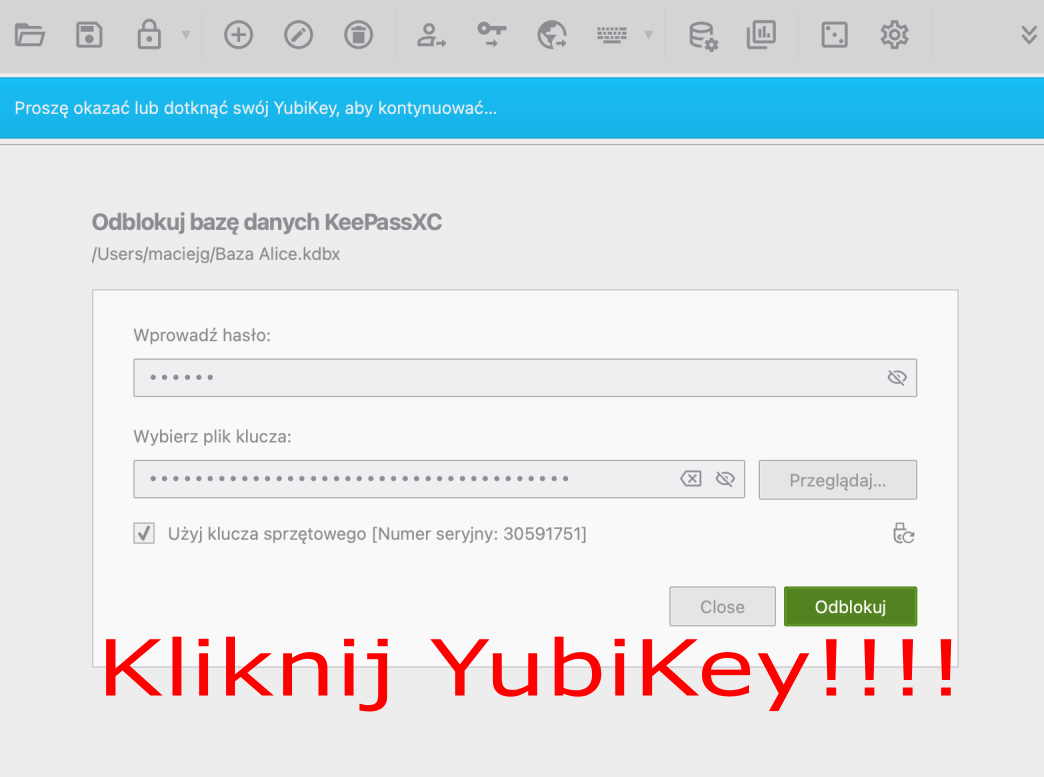Open database reports icon

coord(762,35)
